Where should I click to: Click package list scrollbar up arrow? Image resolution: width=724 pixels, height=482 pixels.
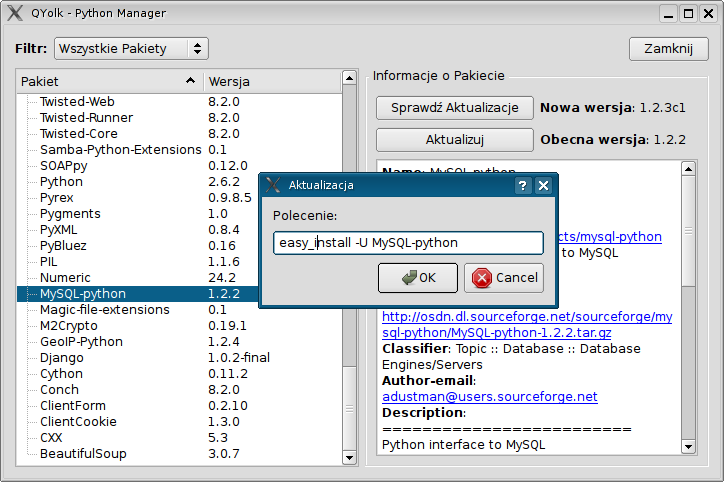pyautogui.click(x=349, y=77)
